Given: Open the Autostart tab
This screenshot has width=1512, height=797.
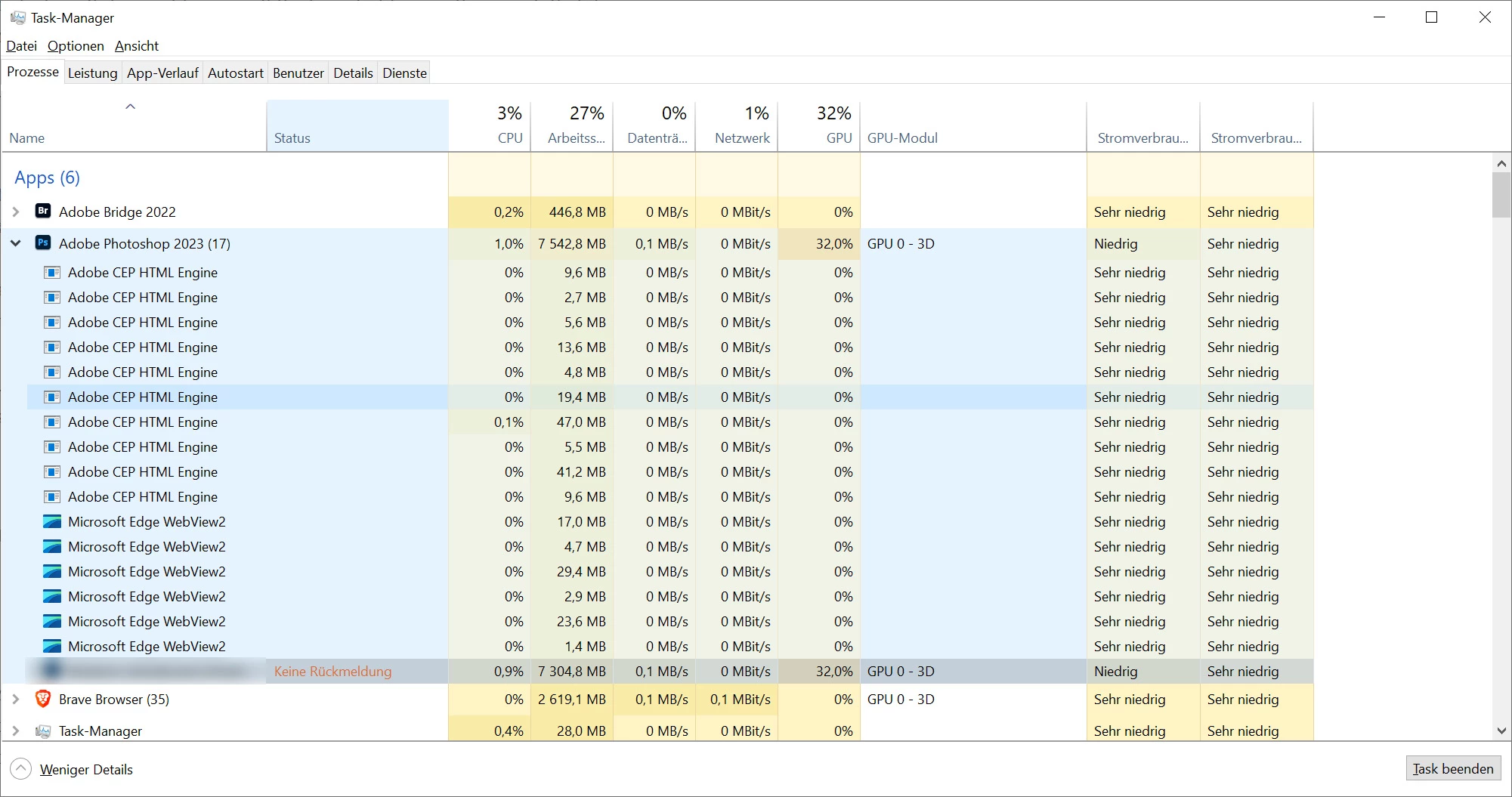Looking at the screenshot, I should (235, 73).
